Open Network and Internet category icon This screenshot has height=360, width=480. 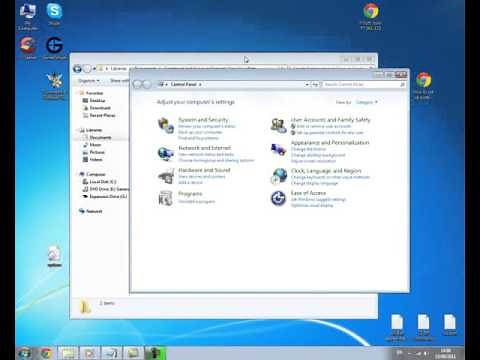166,154
